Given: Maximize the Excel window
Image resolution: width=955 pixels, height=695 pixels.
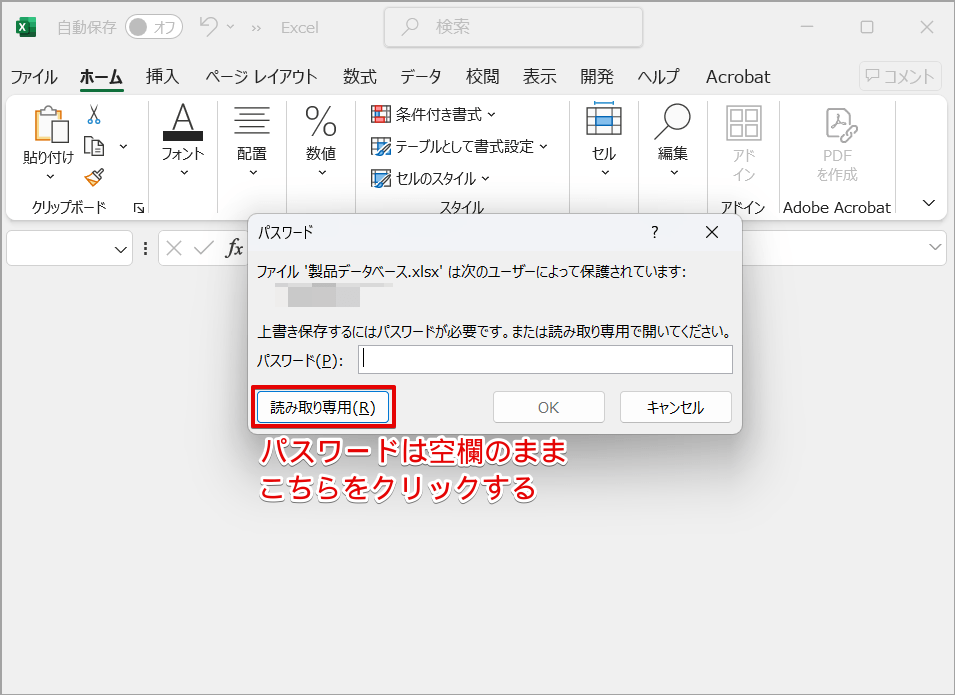Looking at the screenshot, I should pyautogui.click(x=867, y=27).
